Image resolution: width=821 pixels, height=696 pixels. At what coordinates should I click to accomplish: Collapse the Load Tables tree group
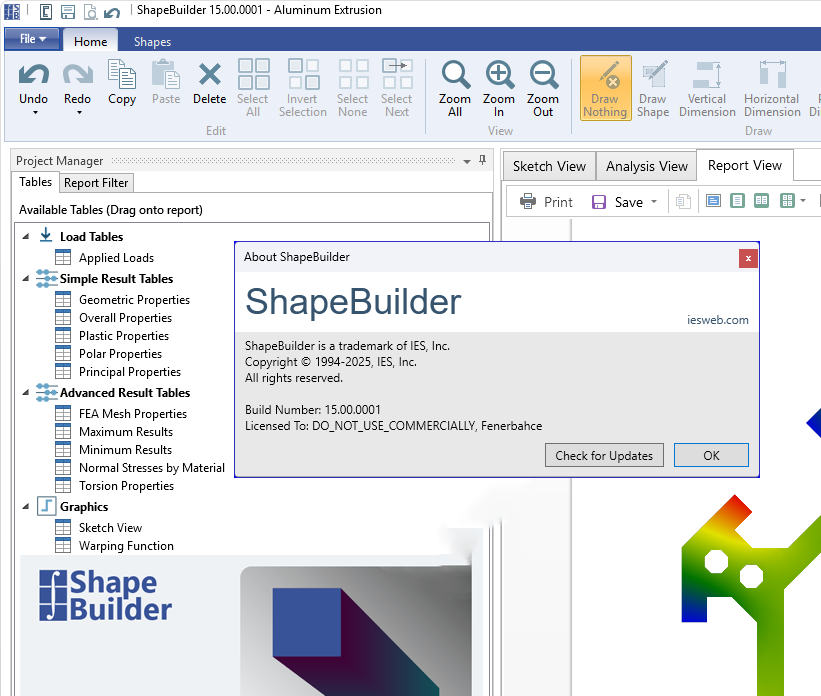(26, 237)
